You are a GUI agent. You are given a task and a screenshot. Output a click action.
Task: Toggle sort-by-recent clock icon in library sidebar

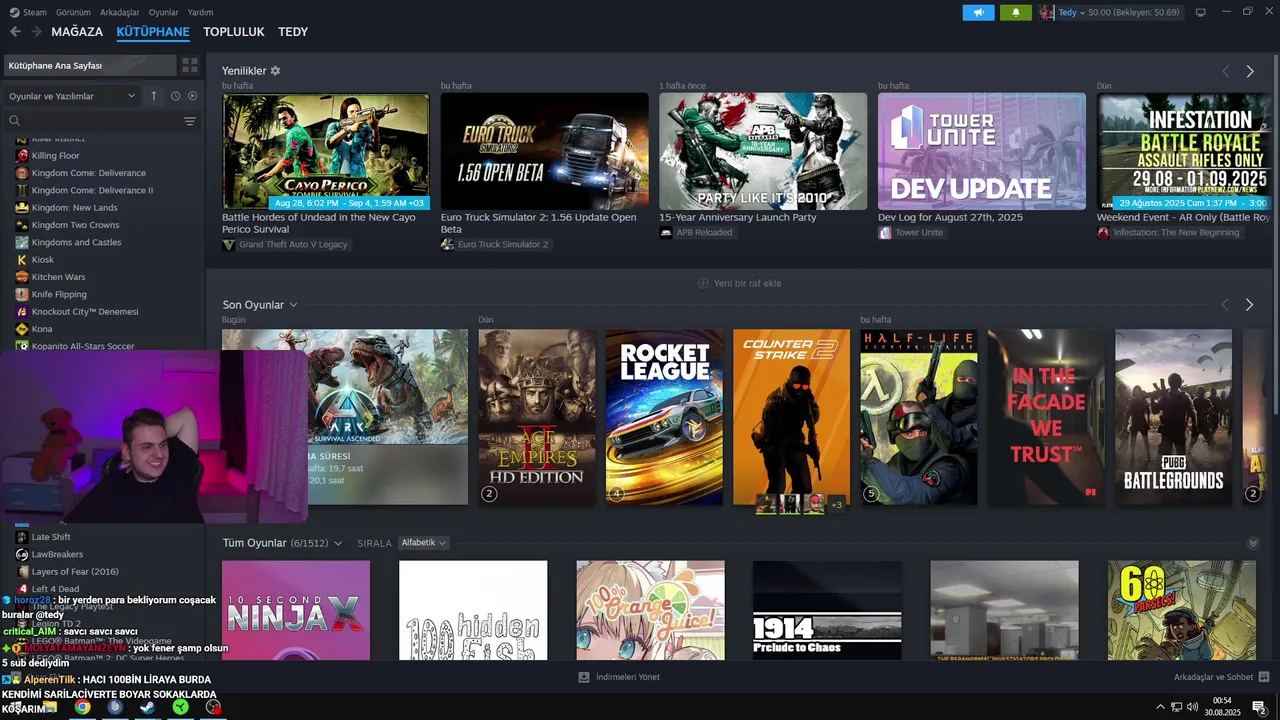pyautogui.click(x=175, y=96)
